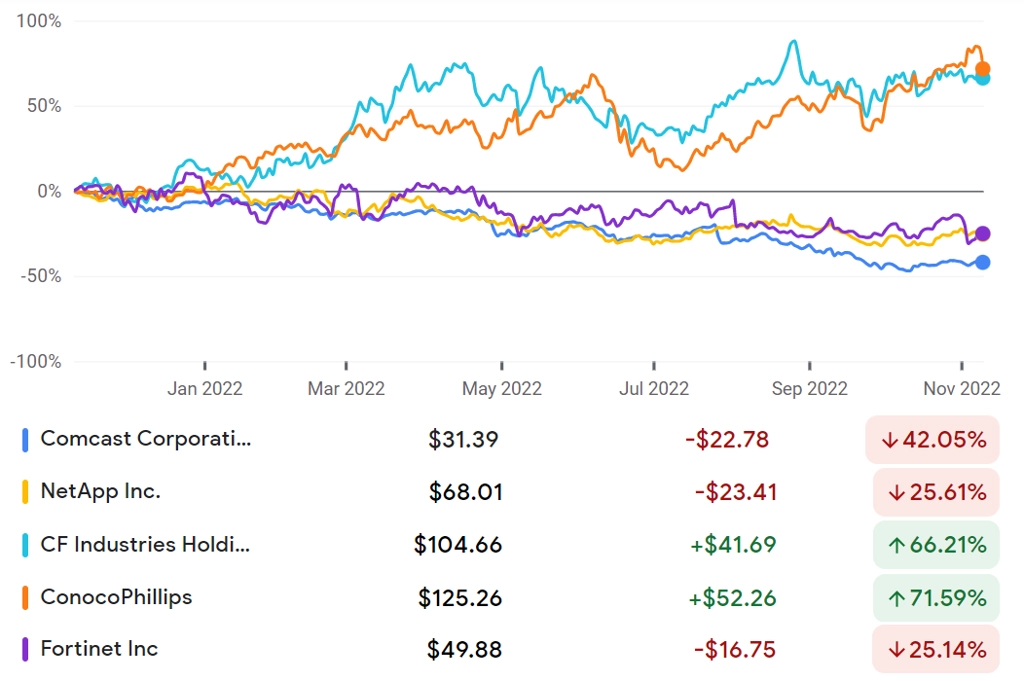Click the 25.14% down badge for Fortinet
Screen dimensions: 1024x681
point(936,650)
